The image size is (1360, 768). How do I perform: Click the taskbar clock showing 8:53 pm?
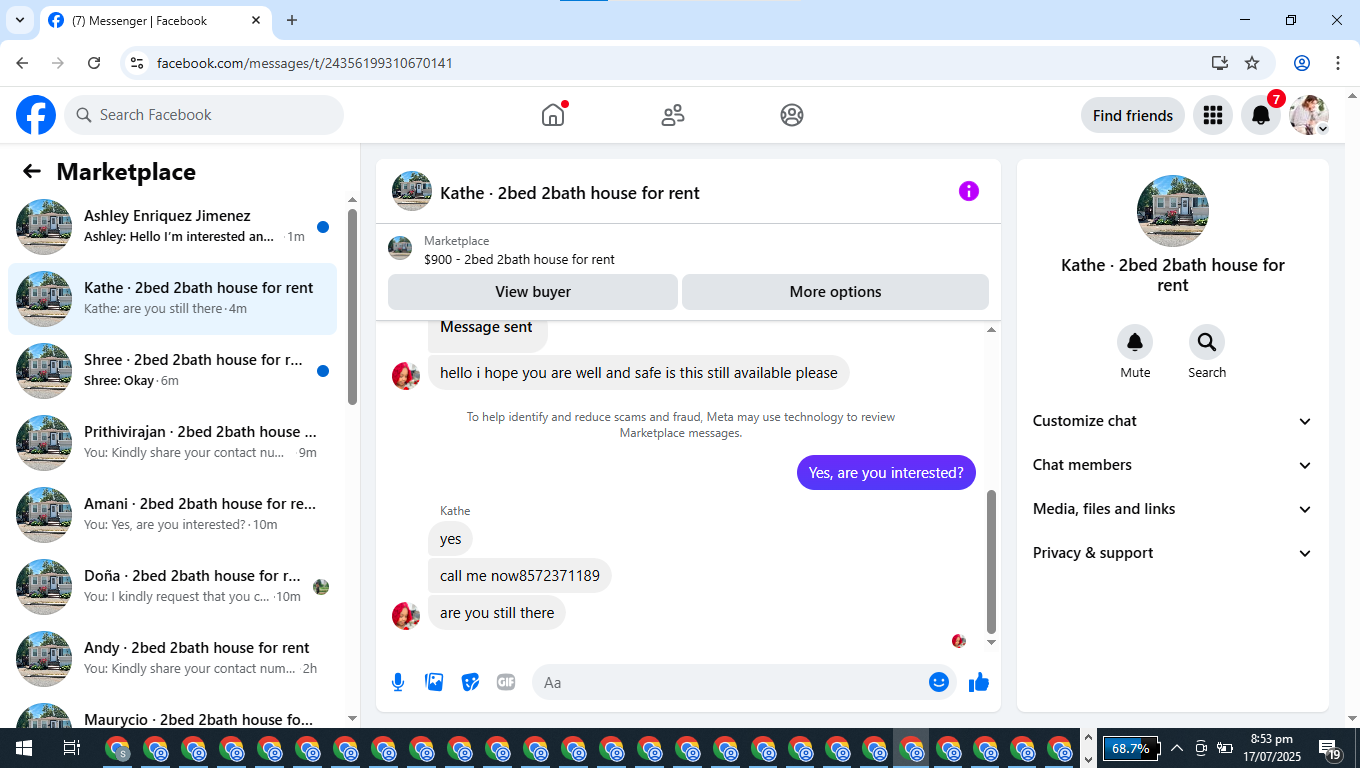tap(1271, 748)
